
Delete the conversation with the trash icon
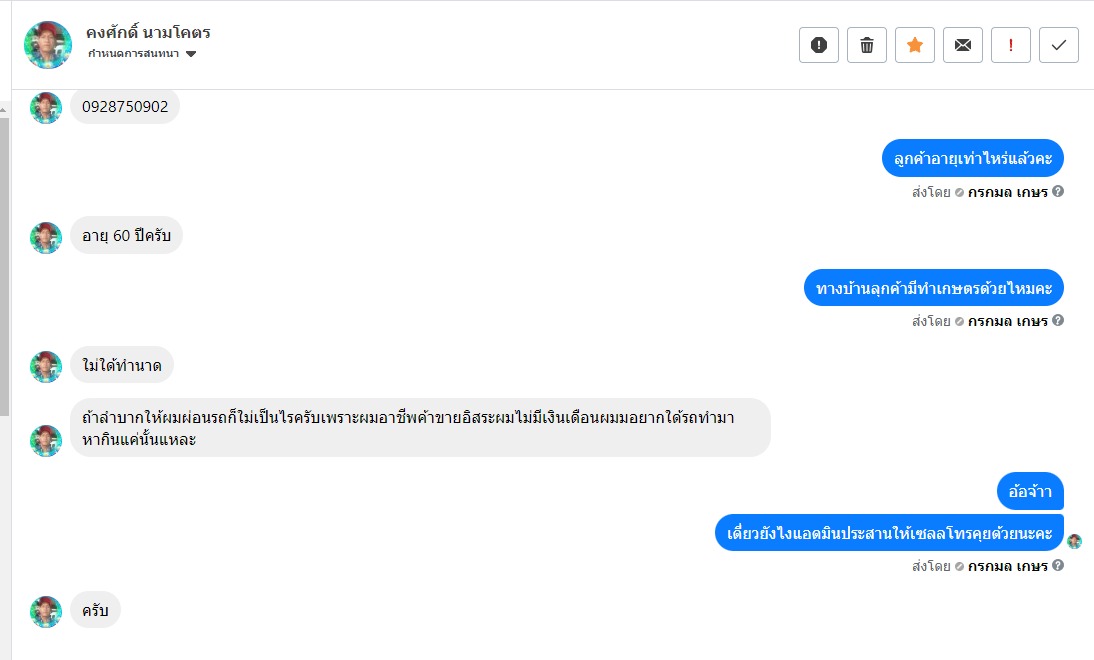867,45
